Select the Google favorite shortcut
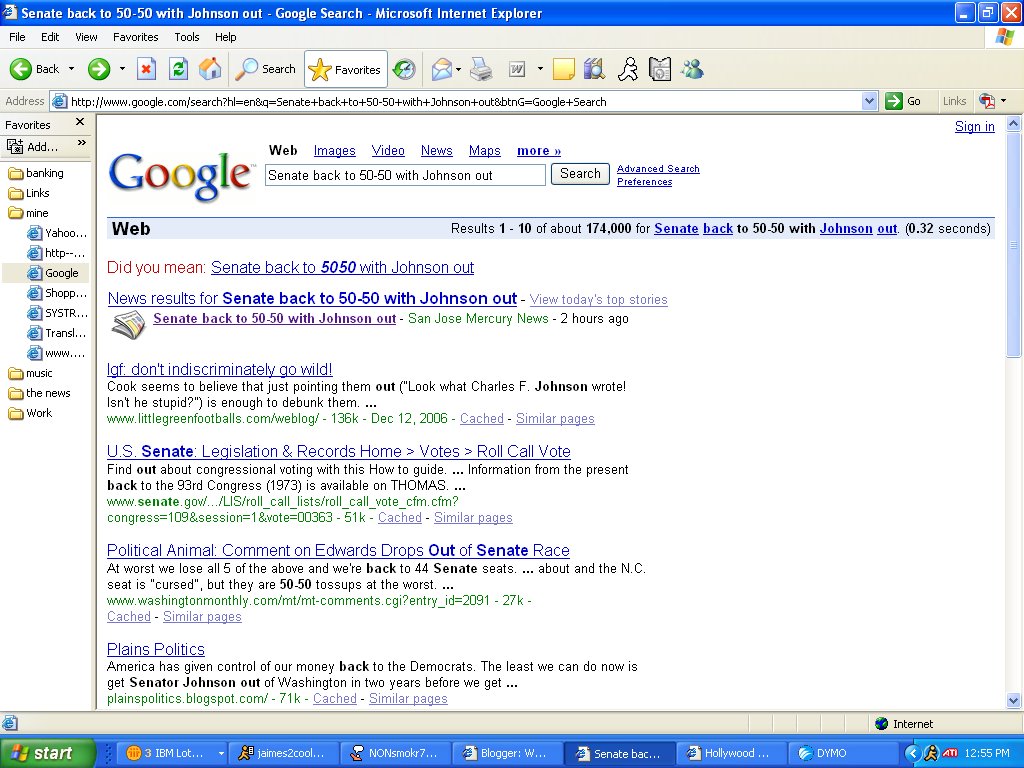 tap(53, 273)
